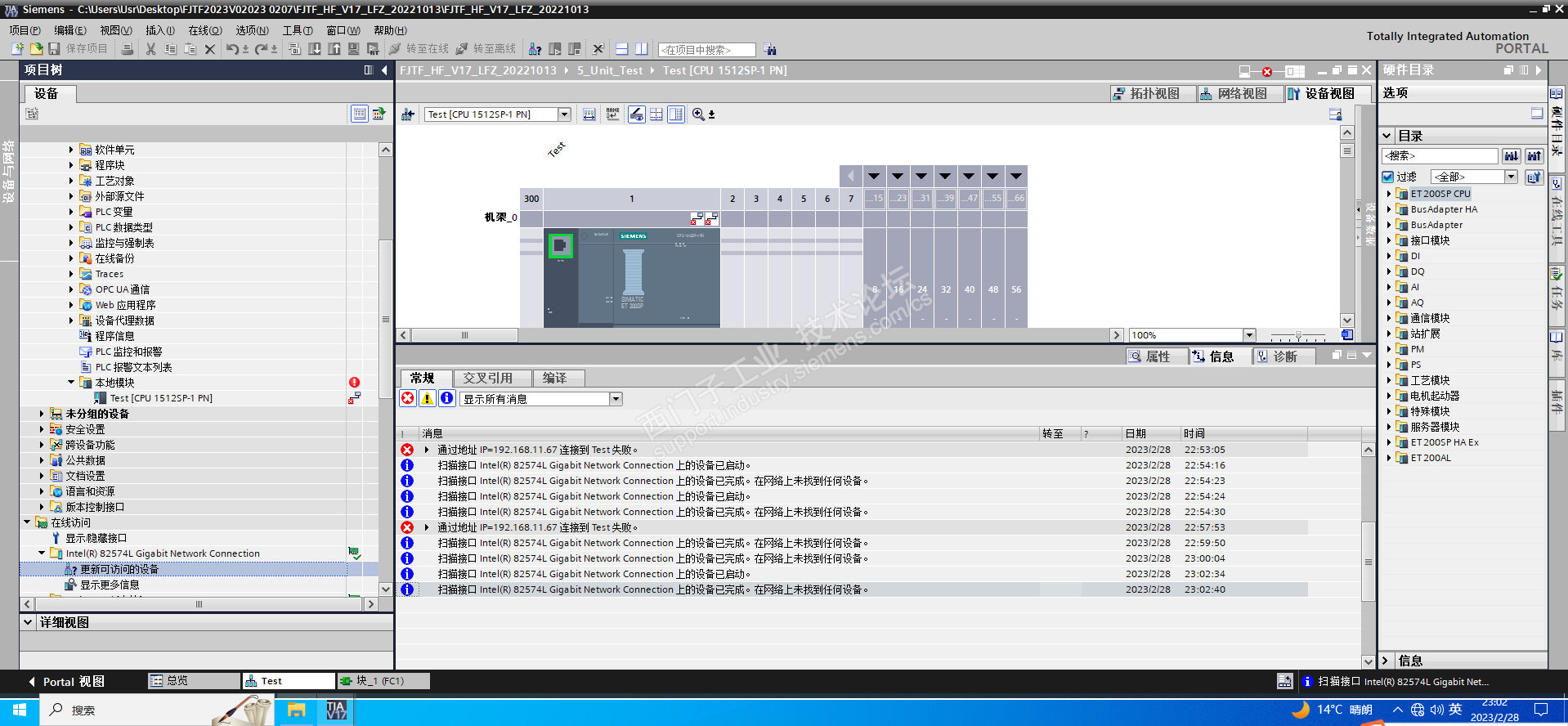The image size is (1568, 726).
Task: Click the Portal 视图 button
Action: [65, 682]
